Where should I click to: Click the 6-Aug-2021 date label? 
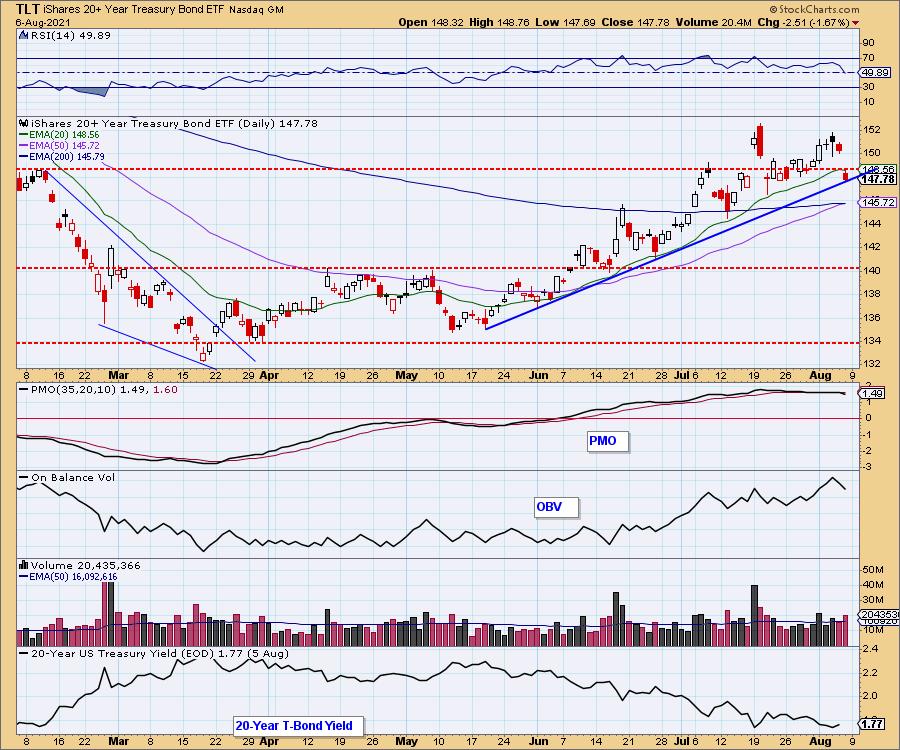(x=43, y=22)
